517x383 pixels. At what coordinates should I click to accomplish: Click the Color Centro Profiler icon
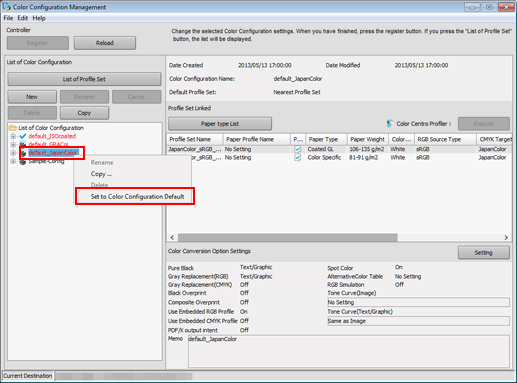tap(390, 124)
